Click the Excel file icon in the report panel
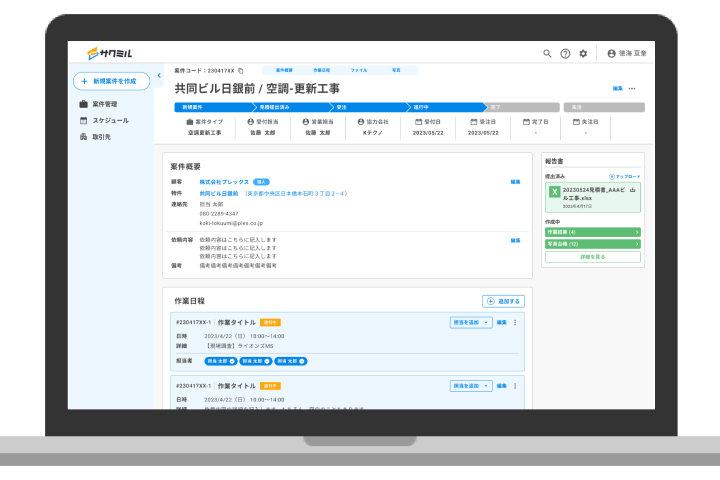Image resolution: width=720 pixels, height=480 pixels. point(554,191)
